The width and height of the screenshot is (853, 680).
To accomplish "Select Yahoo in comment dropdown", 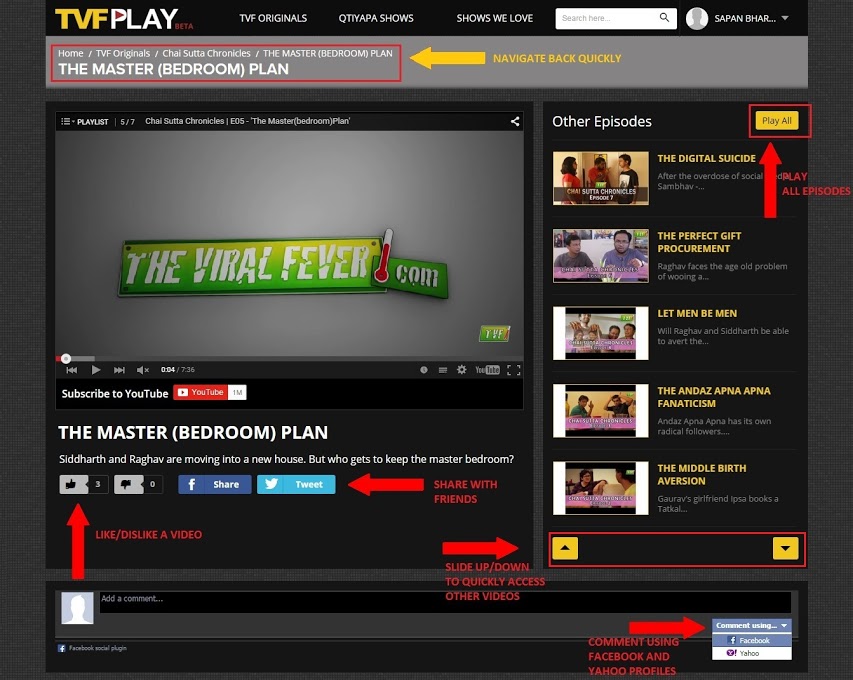I will tap(752, 653).
